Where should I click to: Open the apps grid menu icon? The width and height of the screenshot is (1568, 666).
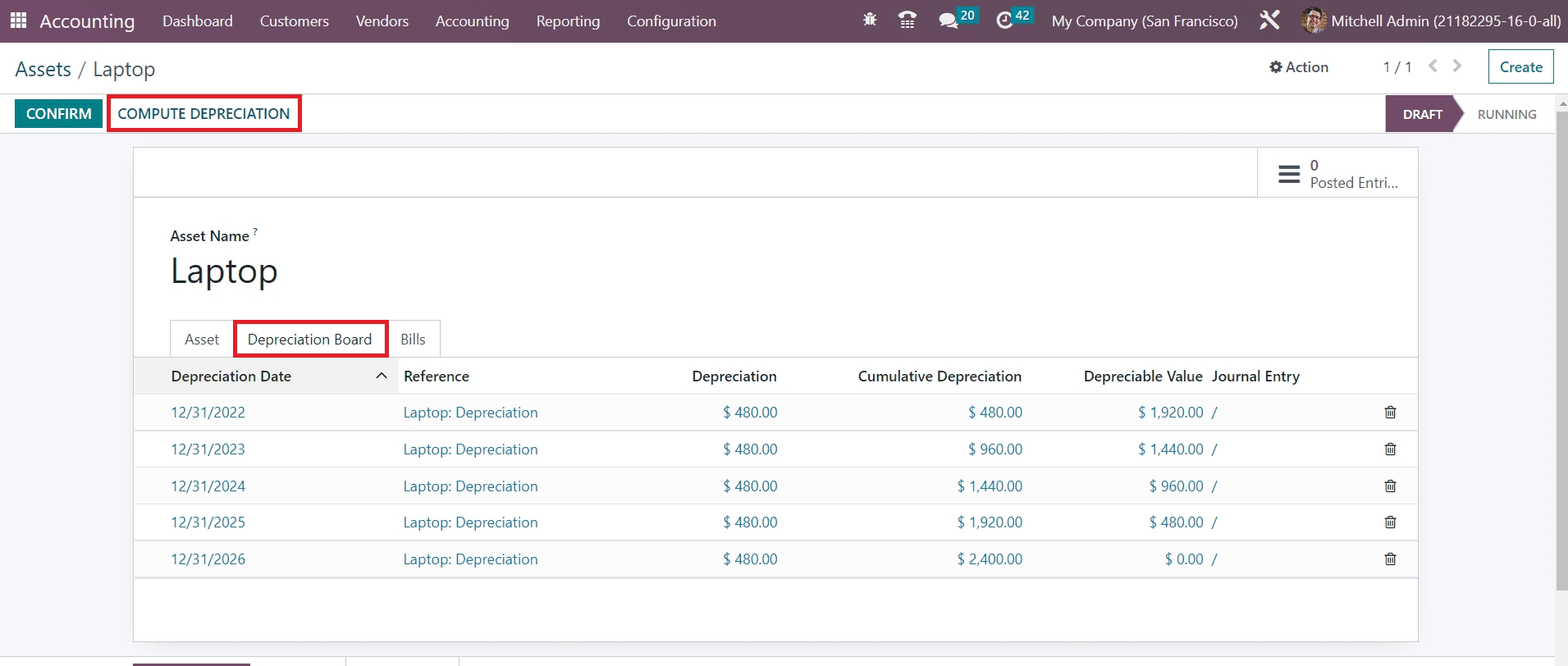pyautogui.click(x=18, y=21)
